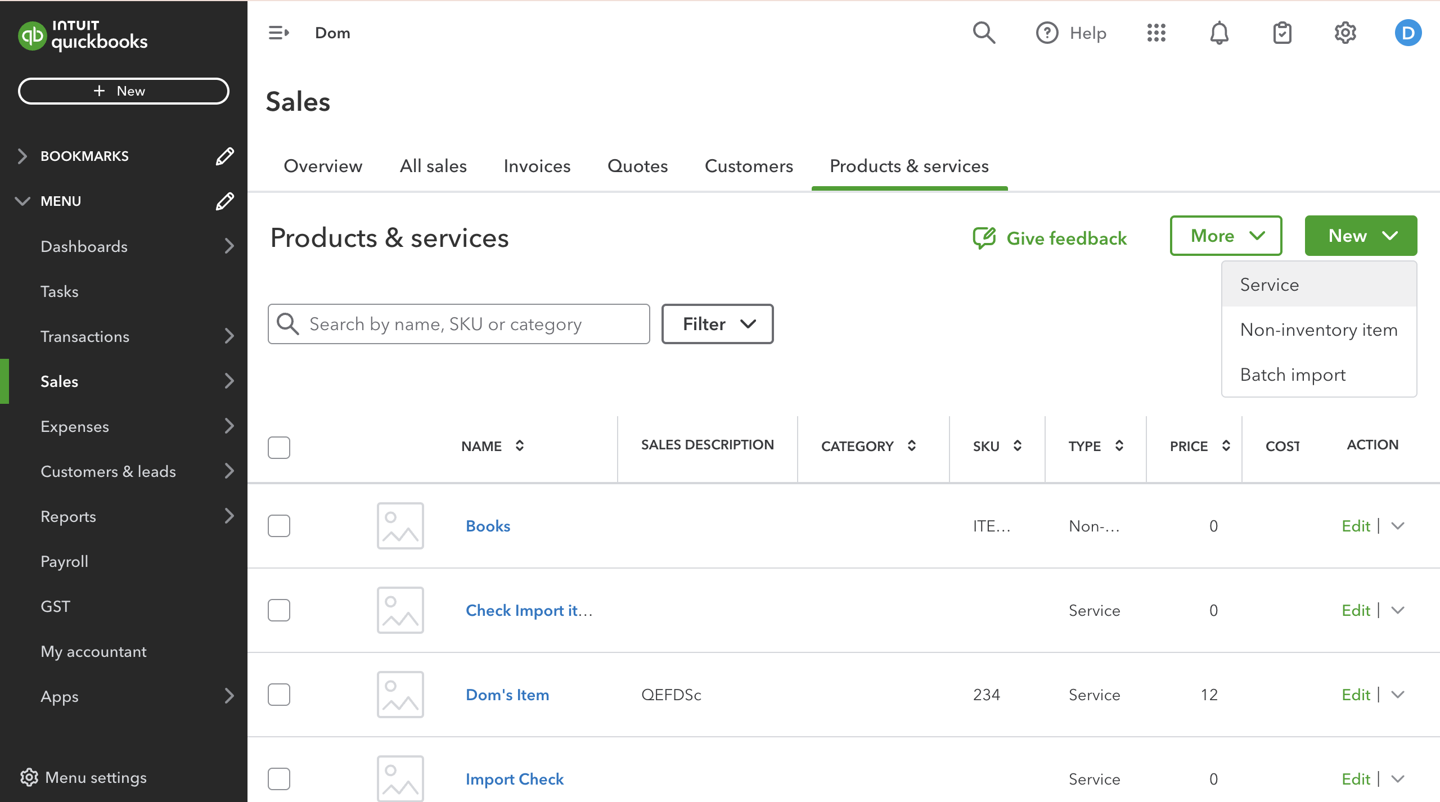Open the Books product link
This screenshot has width=1440, height=802.
(488, 526)
